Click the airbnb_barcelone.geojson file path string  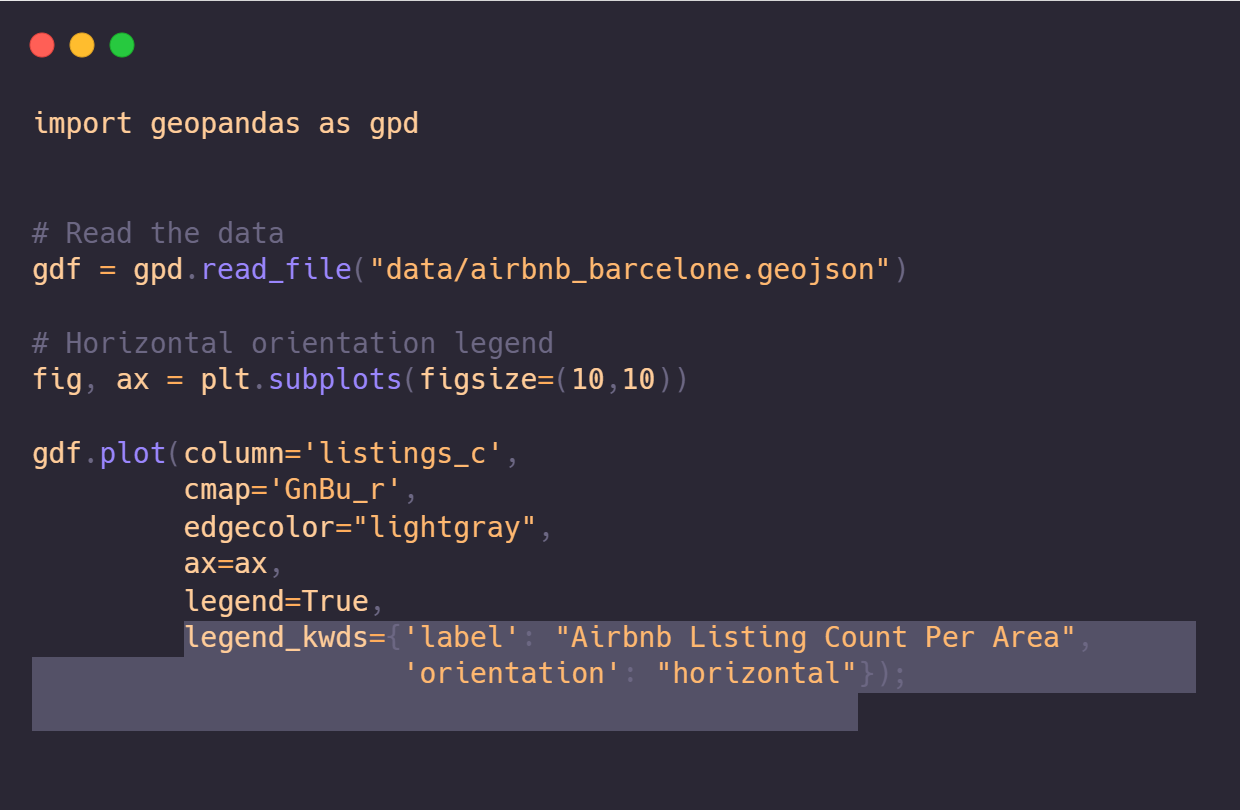(x=629, y=270)
